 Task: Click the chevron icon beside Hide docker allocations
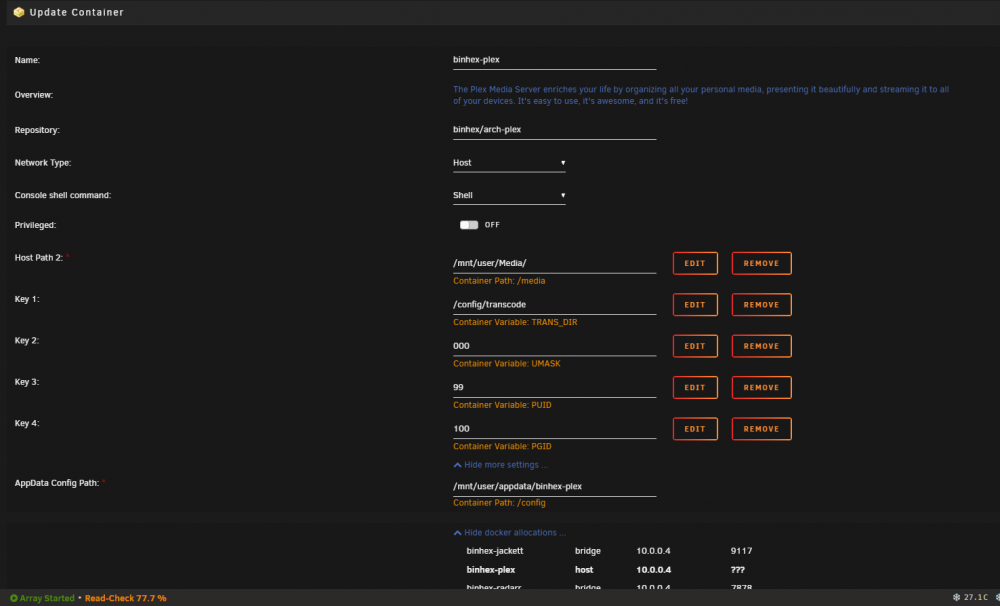[457, 533]
